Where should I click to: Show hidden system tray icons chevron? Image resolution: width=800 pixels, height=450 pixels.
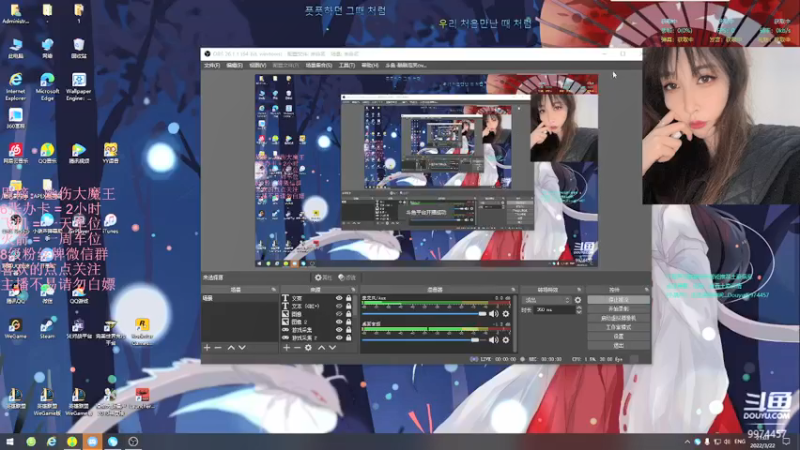coord(687,441)
